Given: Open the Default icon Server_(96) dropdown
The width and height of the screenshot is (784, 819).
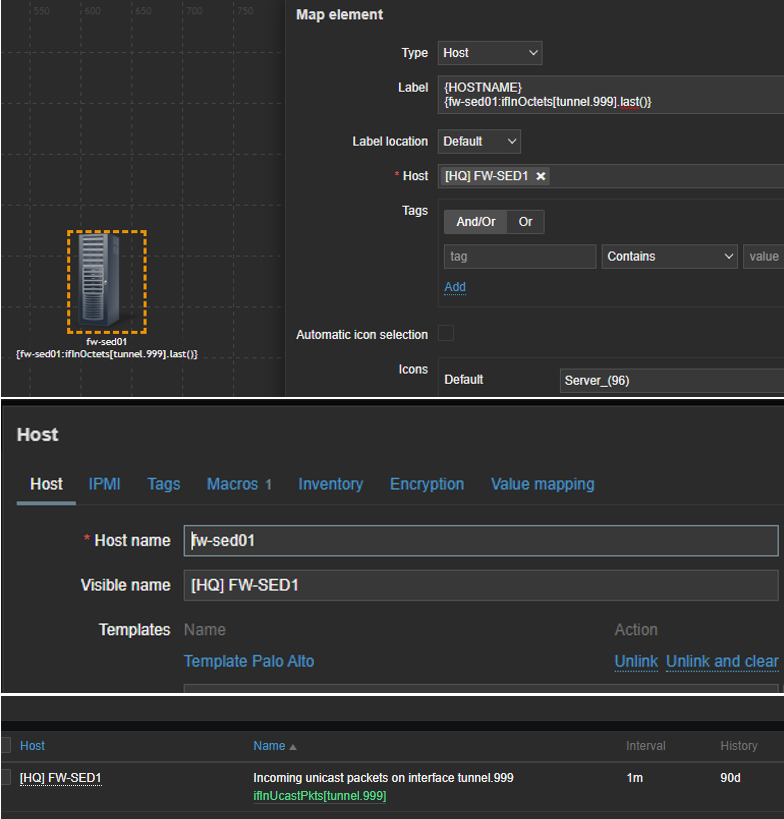Looking at the screenshot, I should 672,380.
